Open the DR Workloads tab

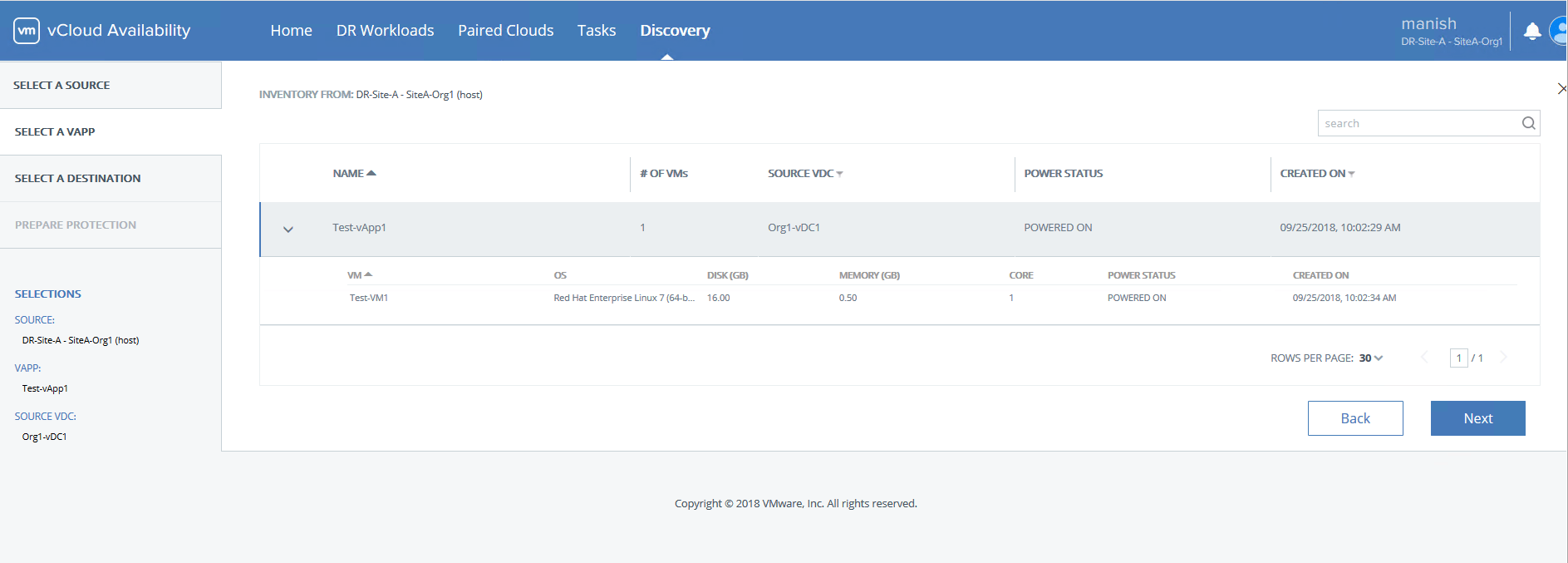385,31
